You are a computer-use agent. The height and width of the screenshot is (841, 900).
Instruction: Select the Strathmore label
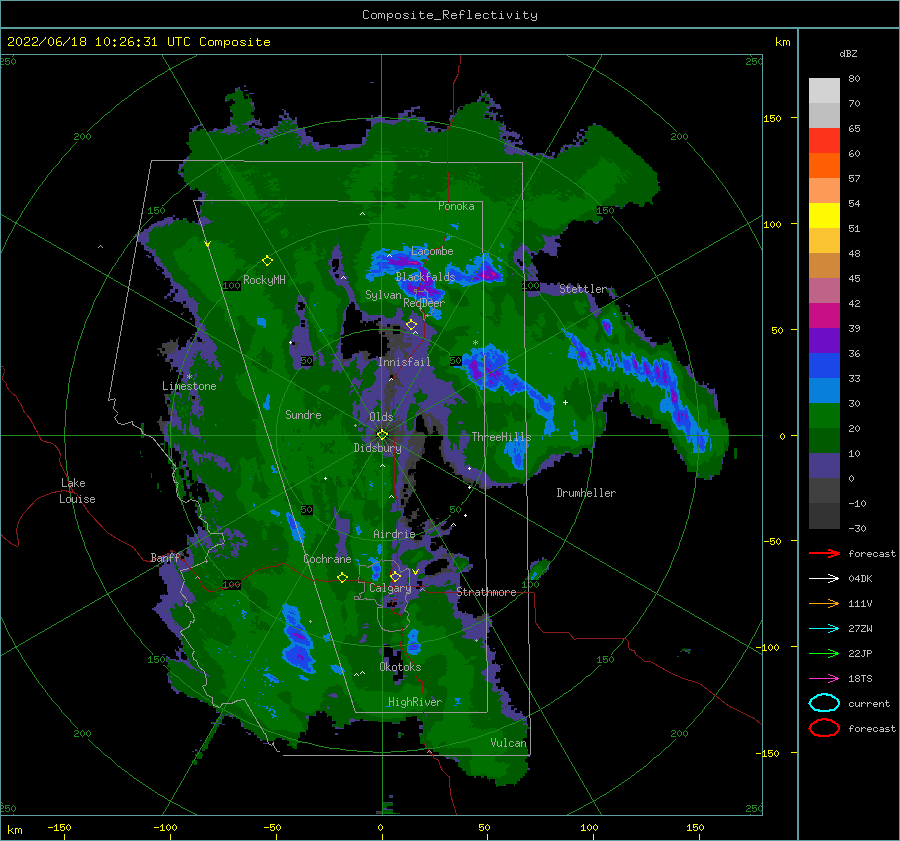click(486, 592)
